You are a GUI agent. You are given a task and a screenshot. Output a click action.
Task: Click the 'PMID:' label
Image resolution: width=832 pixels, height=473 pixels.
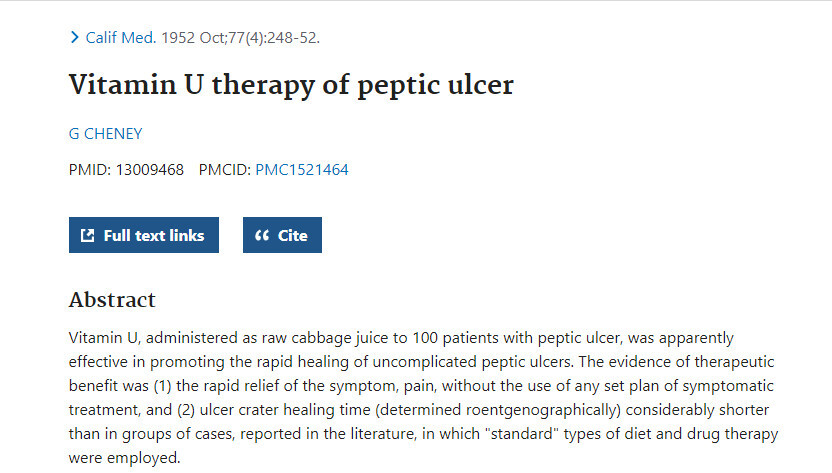[x=90, y=170]
